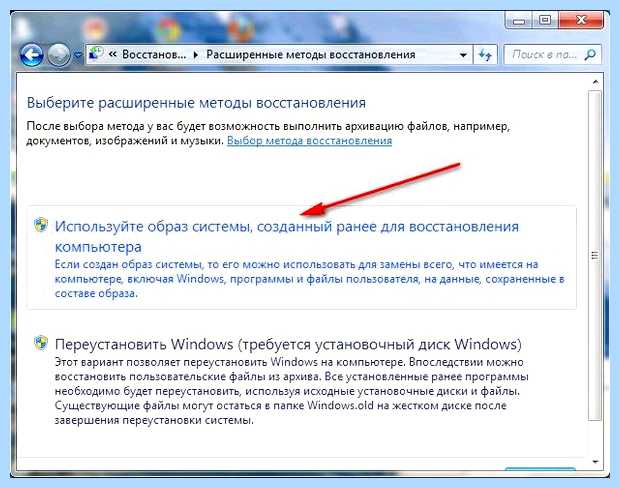Click the recovery icon in address bar
Screen dimensions: 620x488
tap(96, 54)
